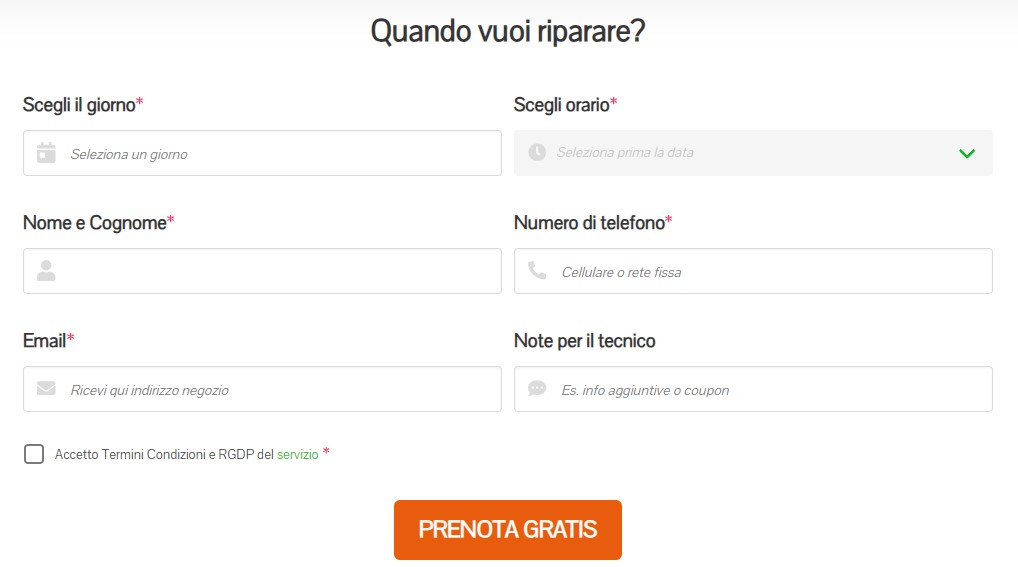Click the Numero di telefono label
1018x567 pixels.
[589, 223]
